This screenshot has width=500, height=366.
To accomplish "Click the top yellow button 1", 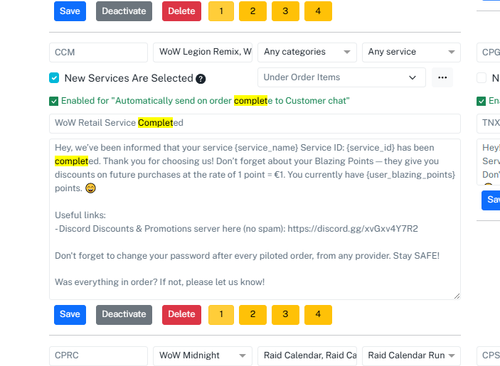I will [x=221, y=11].
